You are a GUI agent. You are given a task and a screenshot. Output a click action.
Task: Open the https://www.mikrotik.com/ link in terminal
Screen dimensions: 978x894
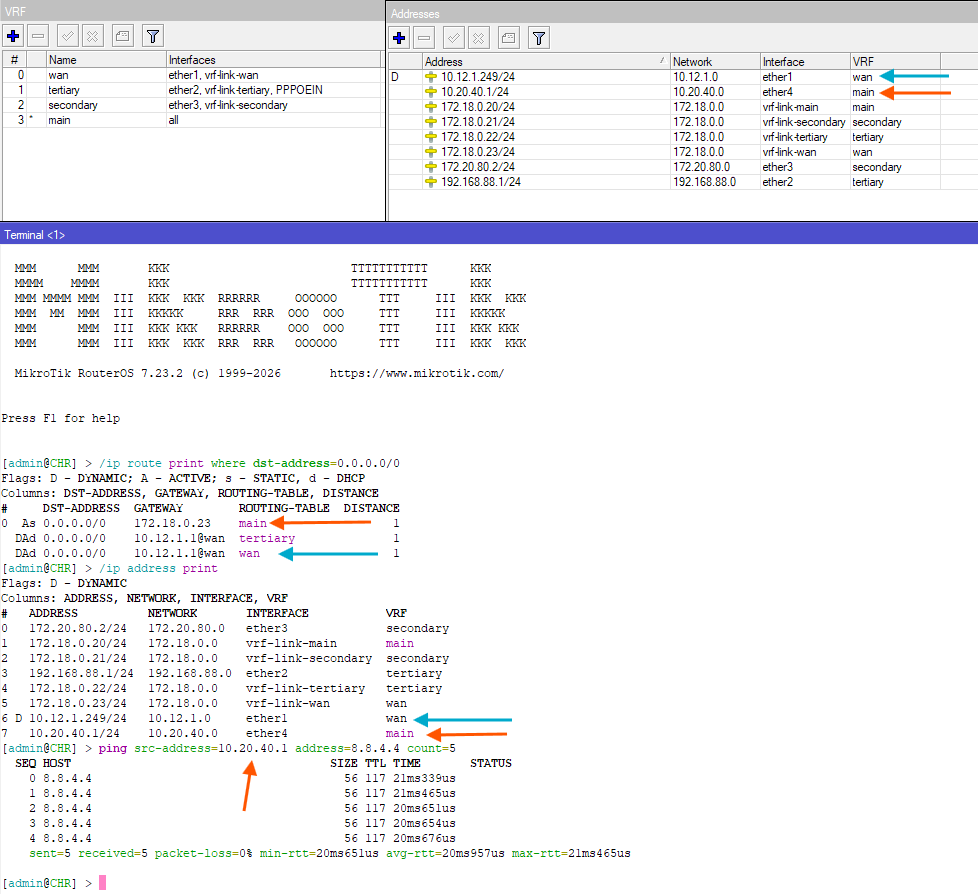417,373
